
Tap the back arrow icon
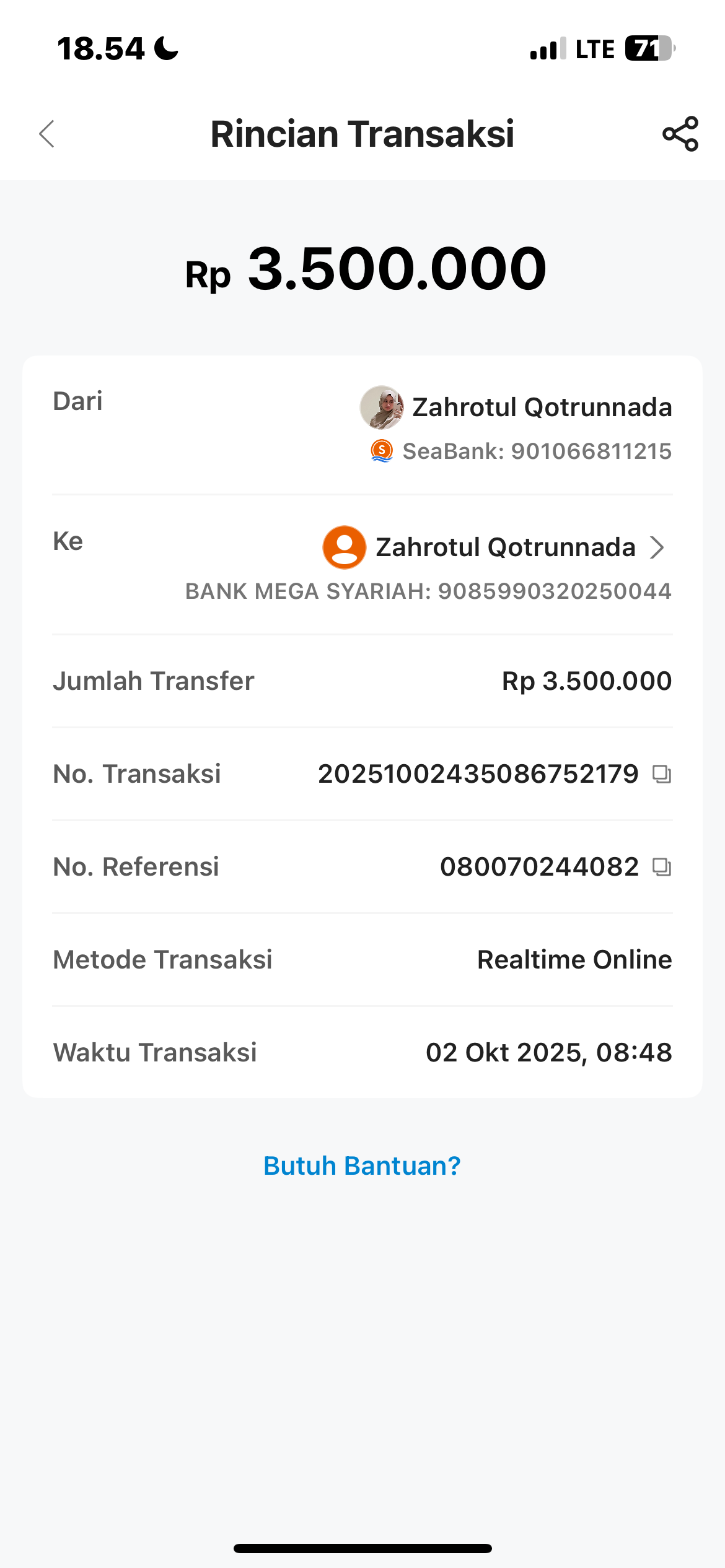47,134
